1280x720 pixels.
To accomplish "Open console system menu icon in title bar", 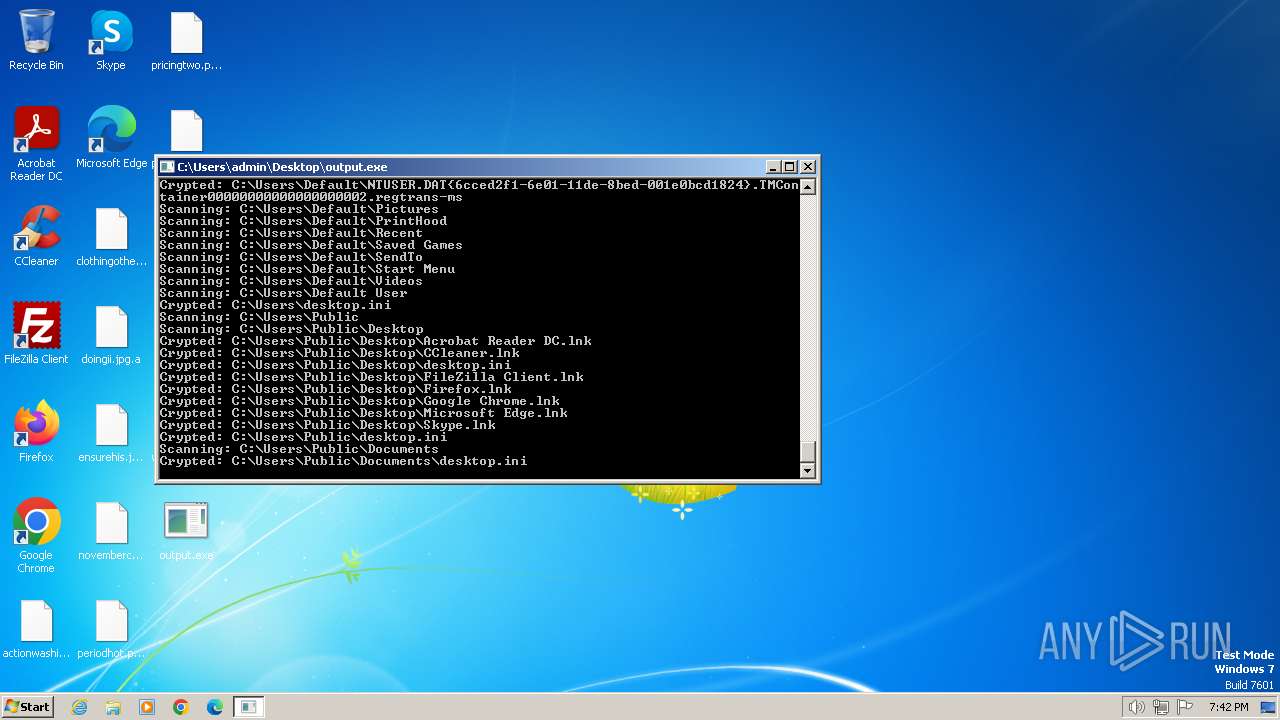I will pos(167,167).
